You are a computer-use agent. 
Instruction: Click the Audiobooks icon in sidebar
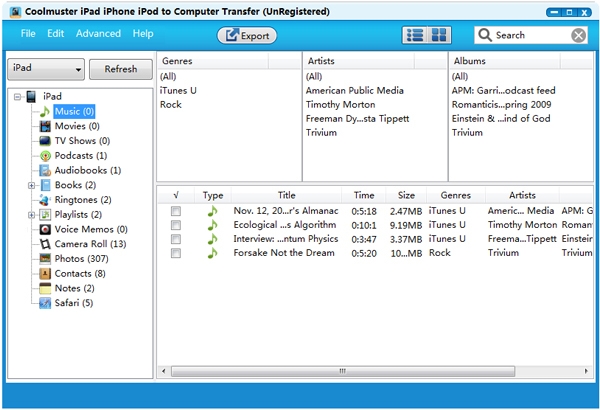(x=45, y=170)
